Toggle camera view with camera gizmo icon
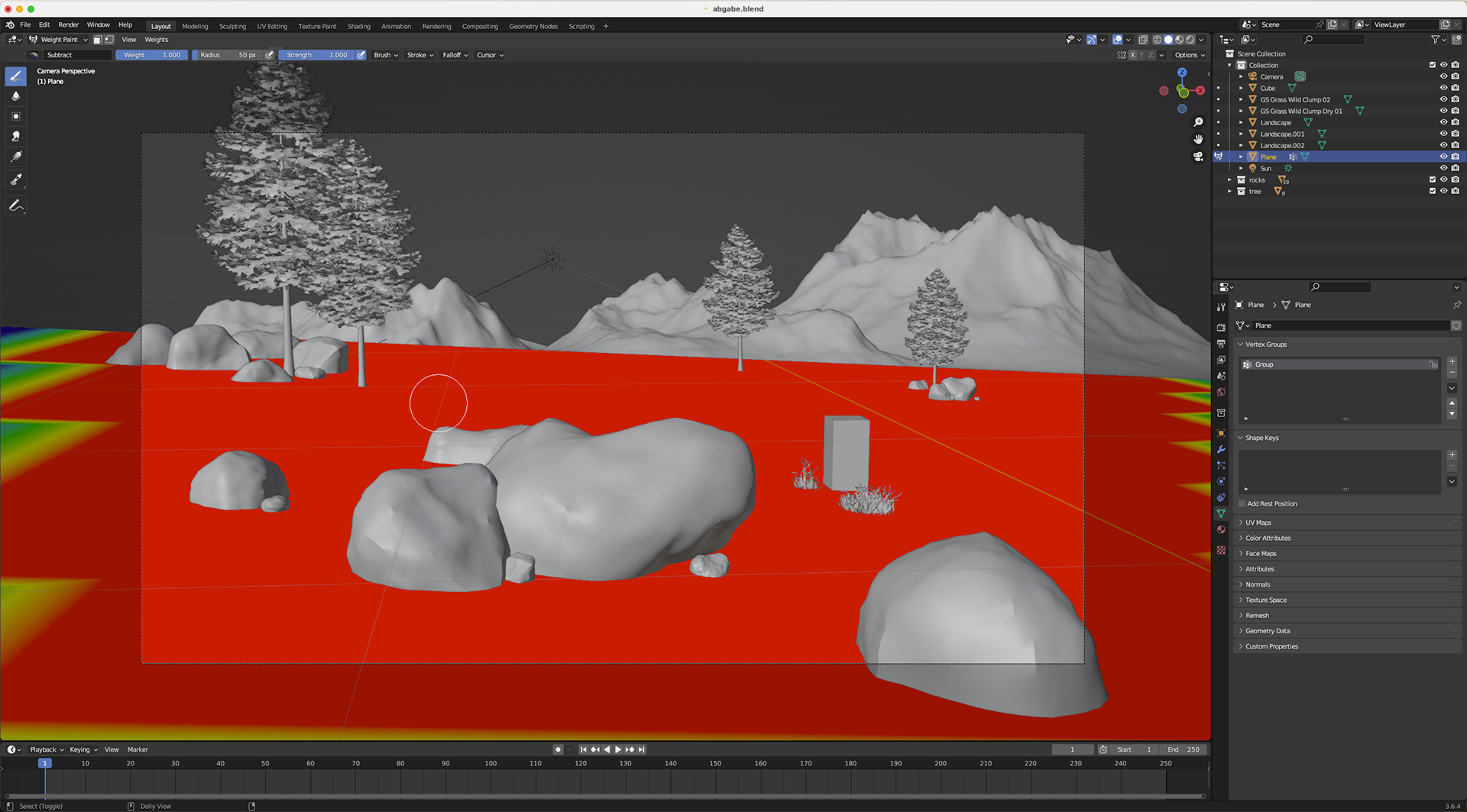The image size is (1467, 812). point(1198,157)
